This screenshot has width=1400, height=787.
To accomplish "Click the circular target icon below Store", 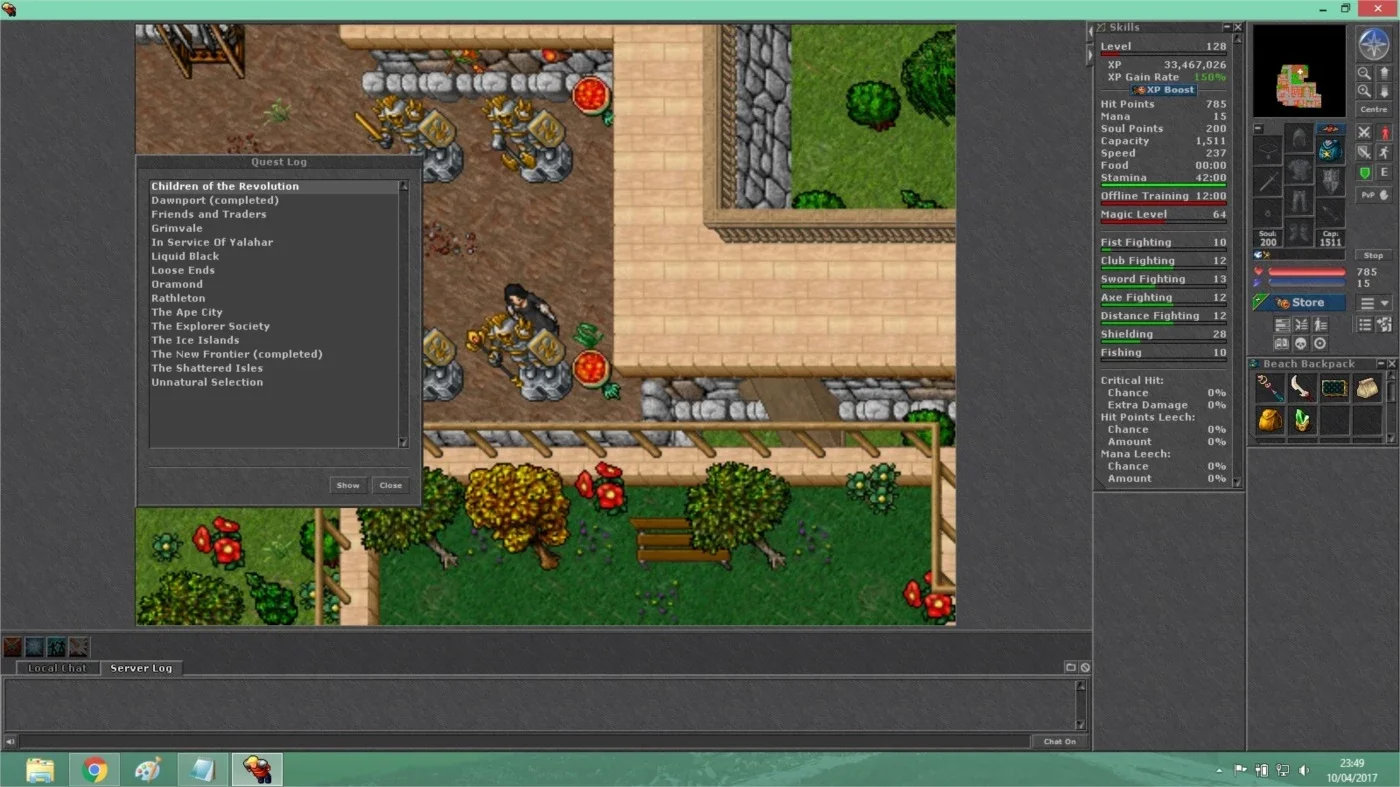I will 1320,343.
